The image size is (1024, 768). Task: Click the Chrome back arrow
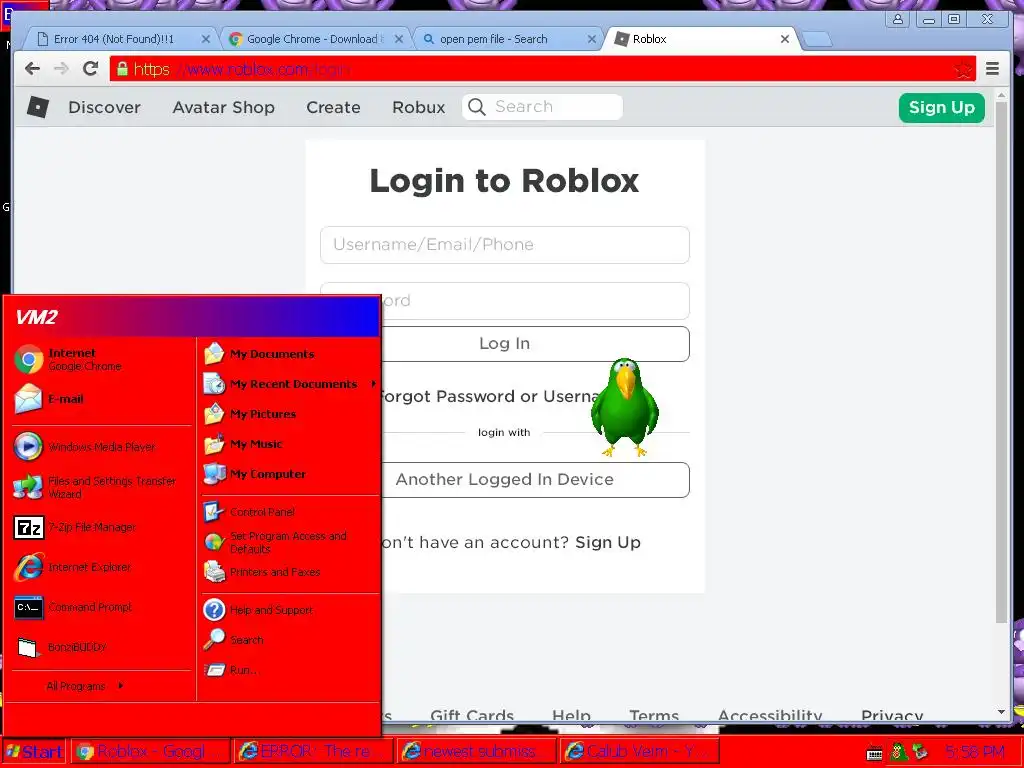(32, 69)
